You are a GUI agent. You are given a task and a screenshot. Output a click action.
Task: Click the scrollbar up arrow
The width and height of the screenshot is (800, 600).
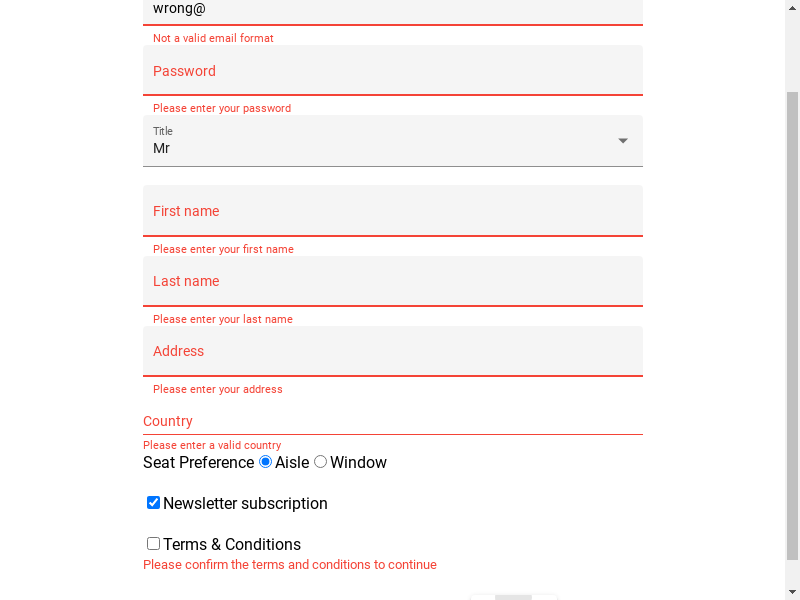792,7
